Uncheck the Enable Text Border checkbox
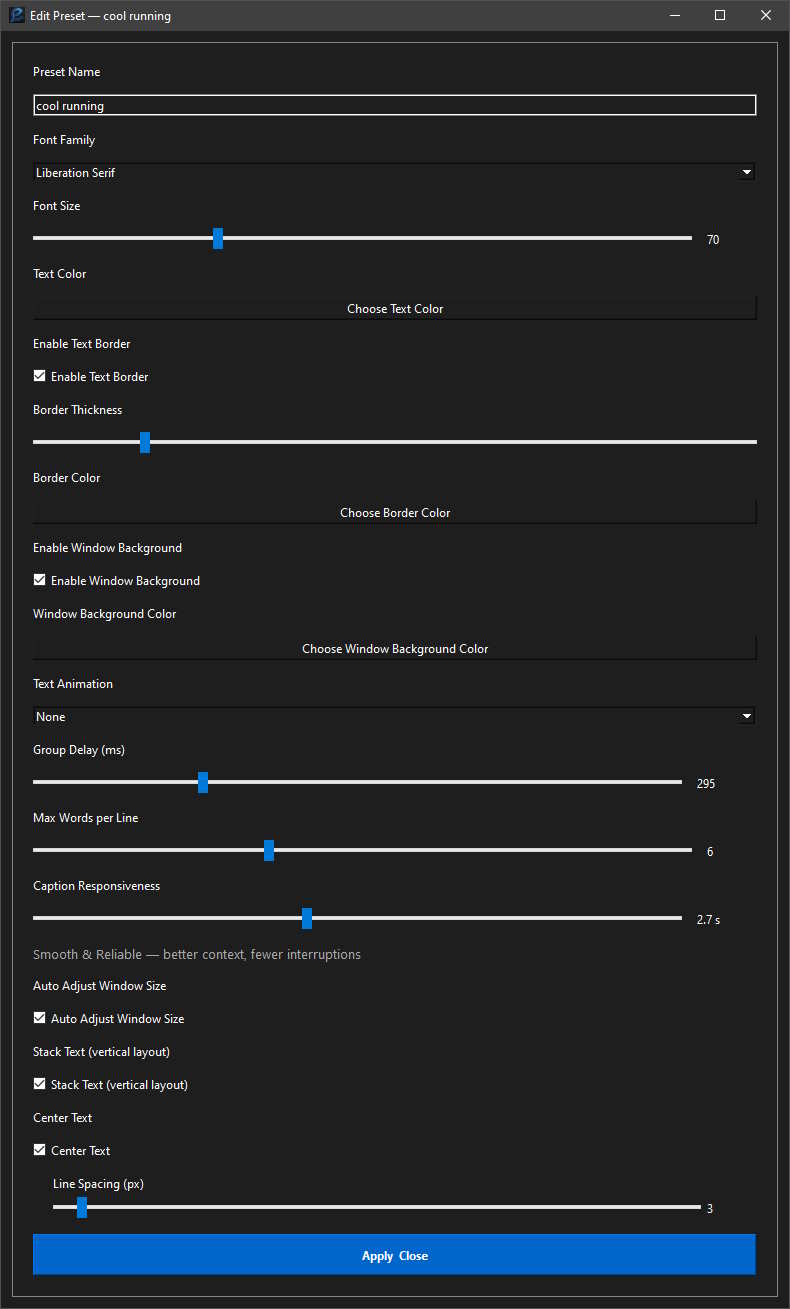790x1309 pixels. (x=40, y=376)
